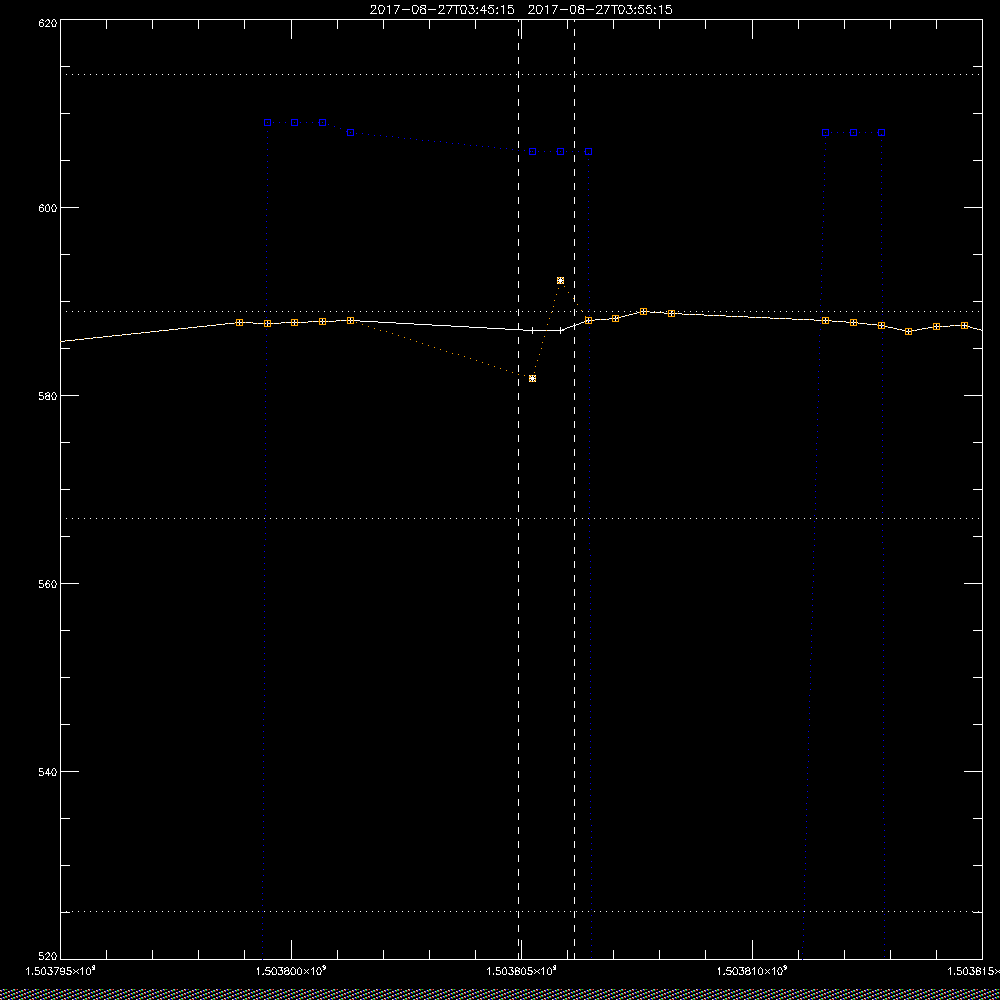The width and height of the screenshot is (1000, 1000).
Task: Click the left dashed vertical interval line
Action: (518, 489)
